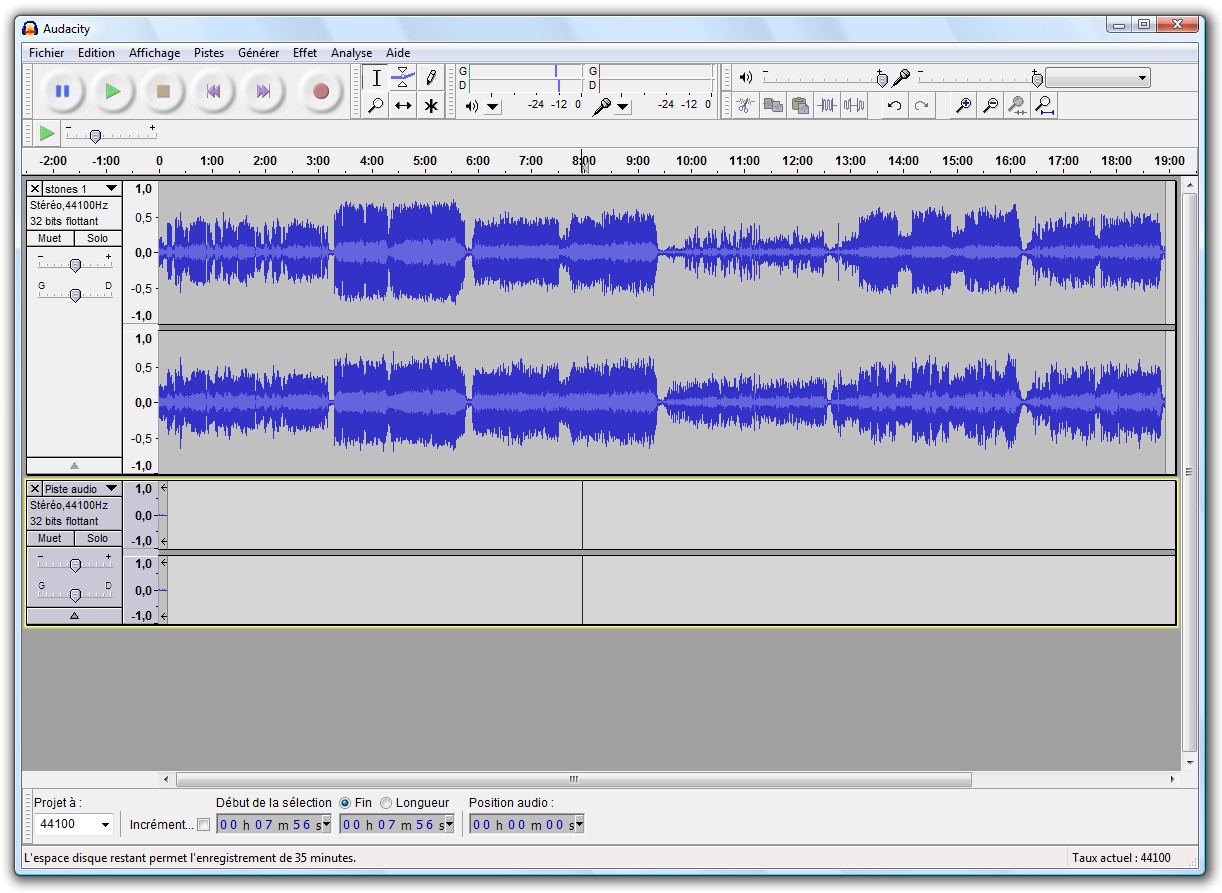The image size is (1222, 893).
Task: Click the Trim audio outside selection icon
Action: 827,105
